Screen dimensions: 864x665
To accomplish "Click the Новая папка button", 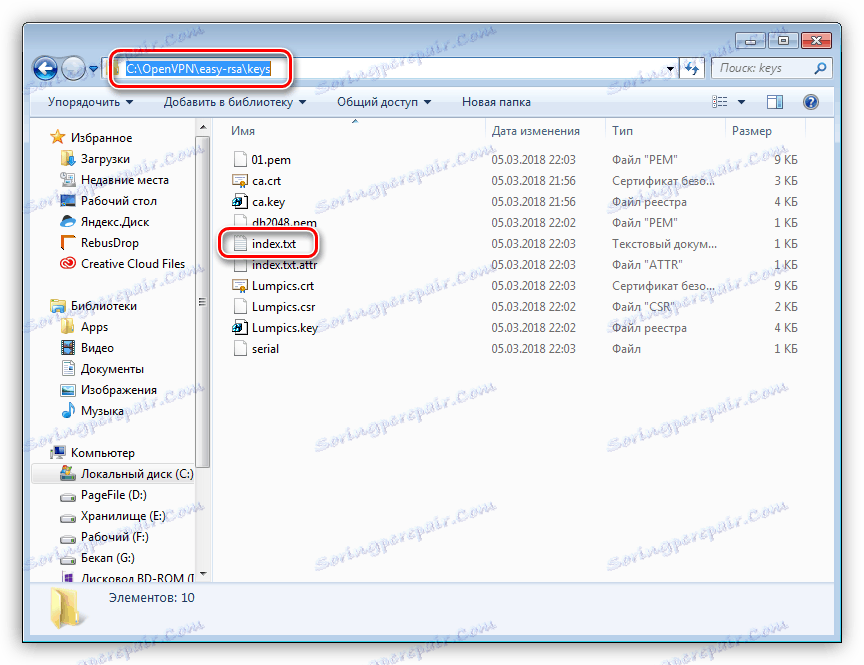I will pyautogui.click(x=497, y=101).
